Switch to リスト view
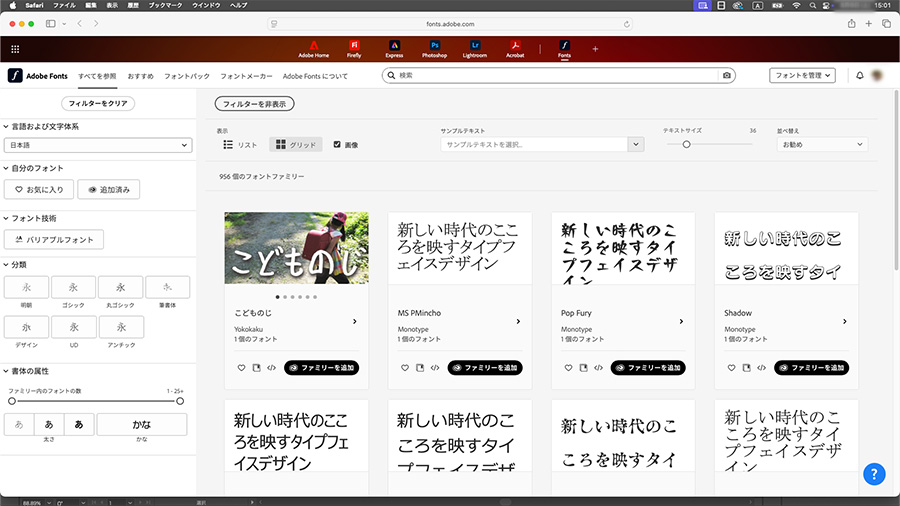900x506 pixels. pos(240,145)
